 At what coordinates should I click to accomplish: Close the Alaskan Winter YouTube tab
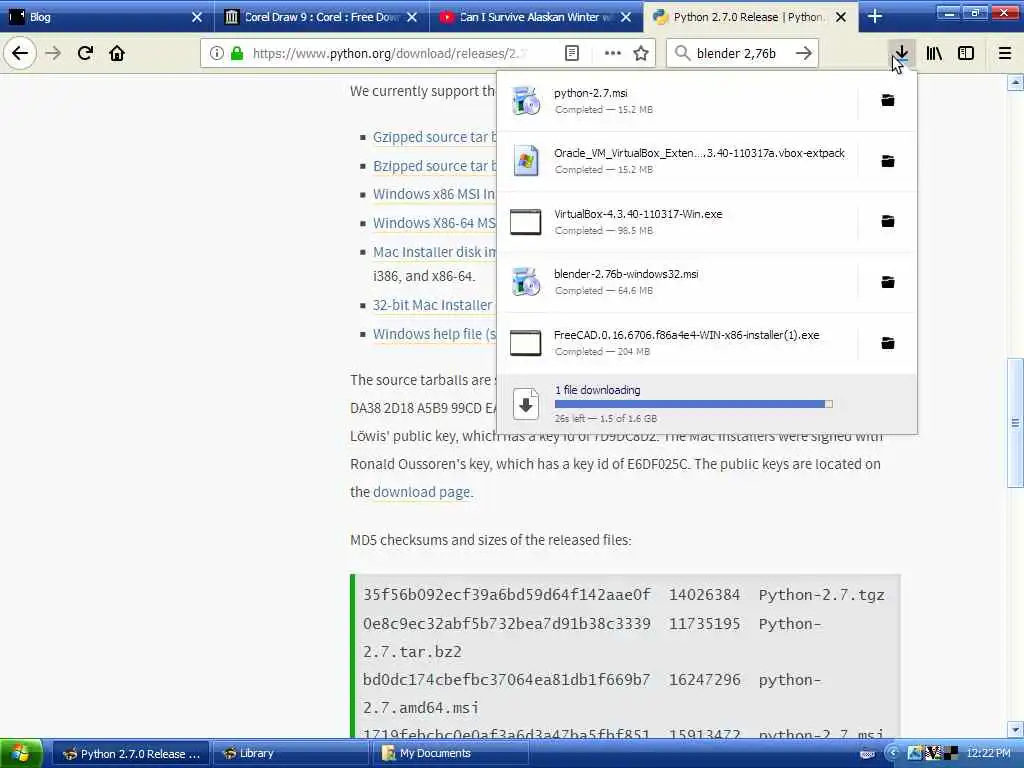click(x=626, y=17)
